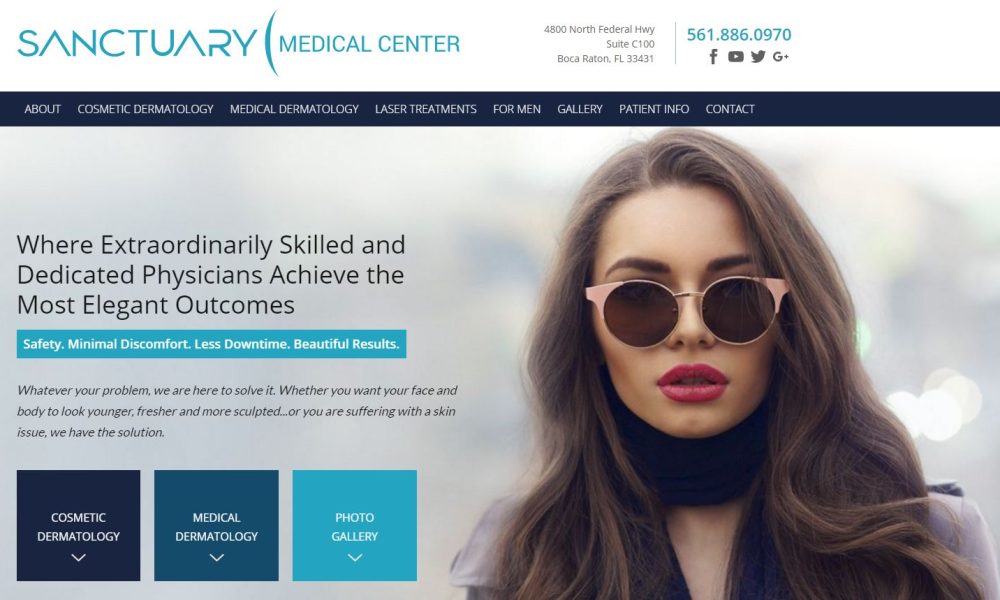Open the Twitter bird icon

(x=758, y=57)
